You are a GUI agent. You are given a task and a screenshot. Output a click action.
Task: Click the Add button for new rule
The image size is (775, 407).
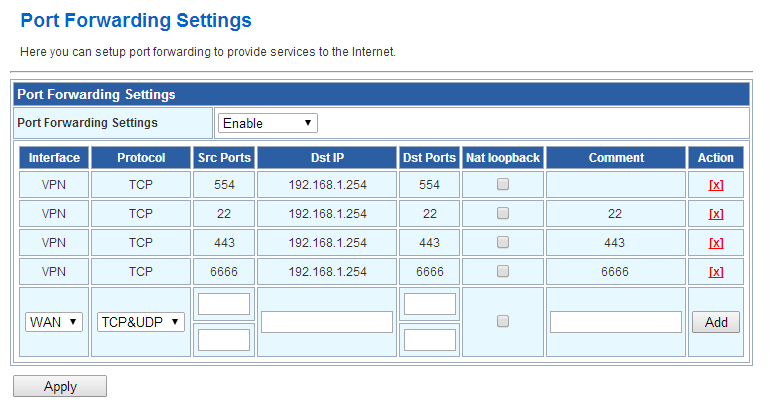(x=715, y=322)
